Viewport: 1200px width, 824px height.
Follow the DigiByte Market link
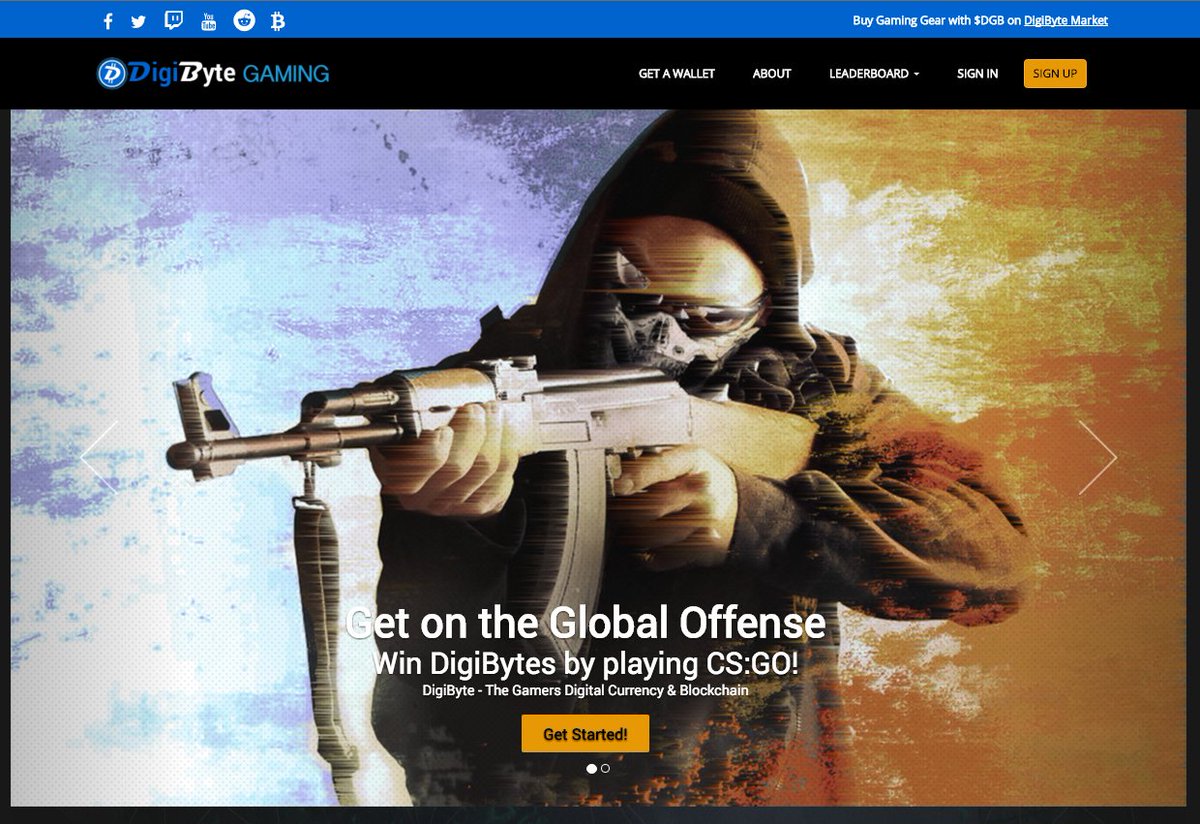1066,20
